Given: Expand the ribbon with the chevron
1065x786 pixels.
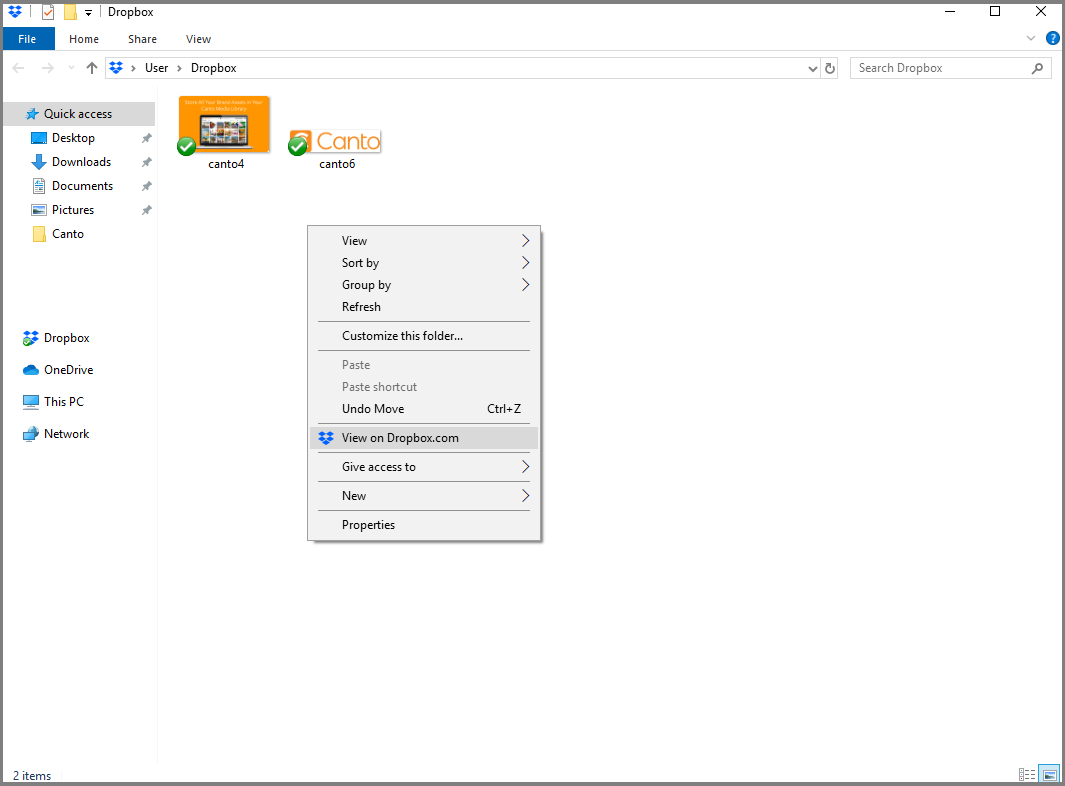Looking at the screenshot, I should coord(1030,39).
